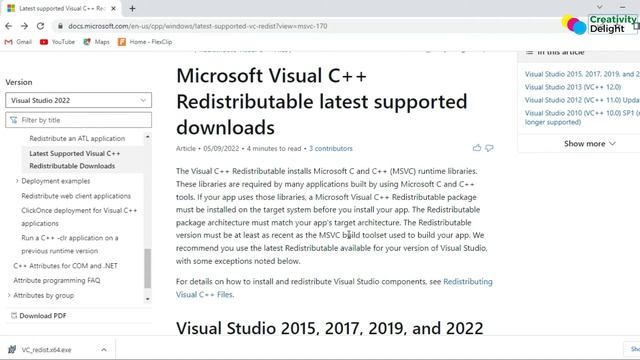Click the article date 05/09/2022

pyautogui.click(x=221, y=149)
